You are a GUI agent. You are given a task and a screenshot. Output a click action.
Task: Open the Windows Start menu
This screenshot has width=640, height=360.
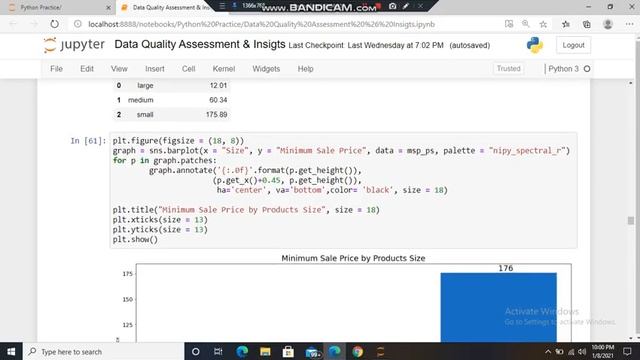[x=11, y=351]
